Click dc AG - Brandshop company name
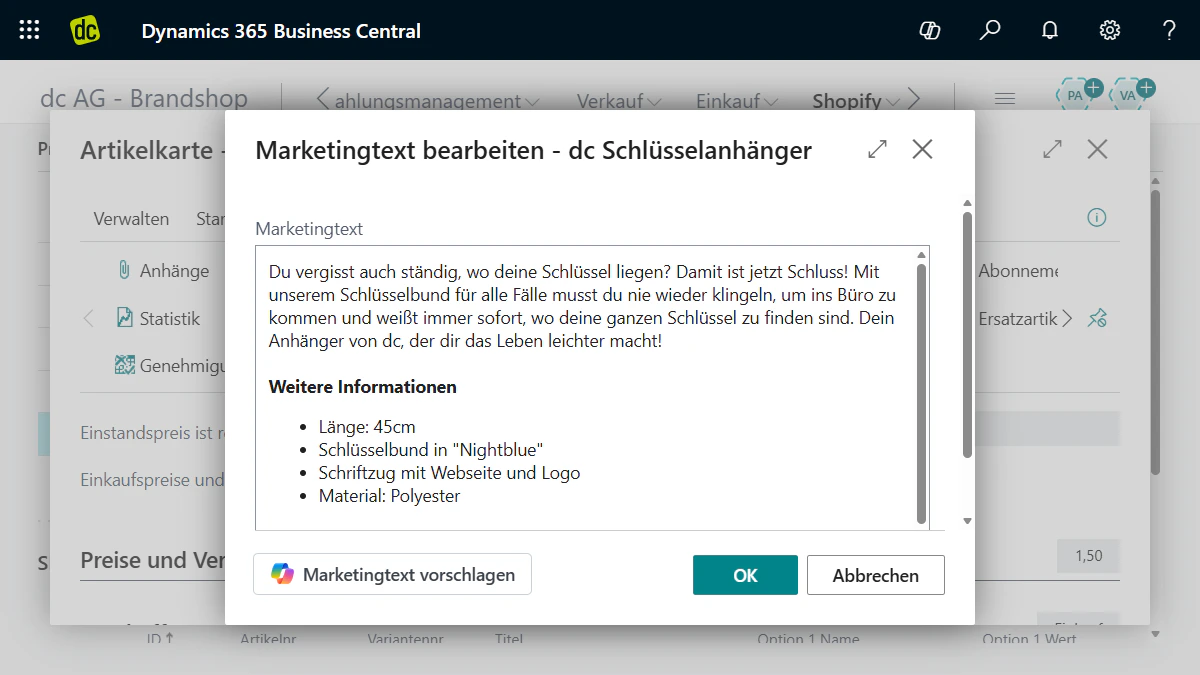Screen dimensions: 1200x675 coord(144,98)
